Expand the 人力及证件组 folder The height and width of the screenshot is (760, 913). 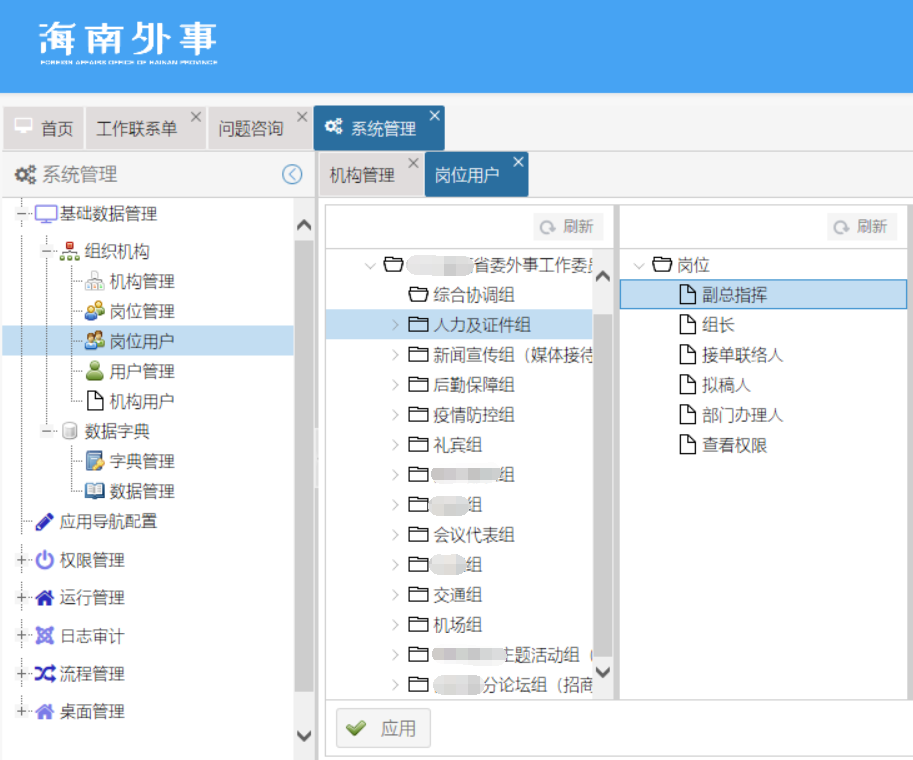point(394,325)
